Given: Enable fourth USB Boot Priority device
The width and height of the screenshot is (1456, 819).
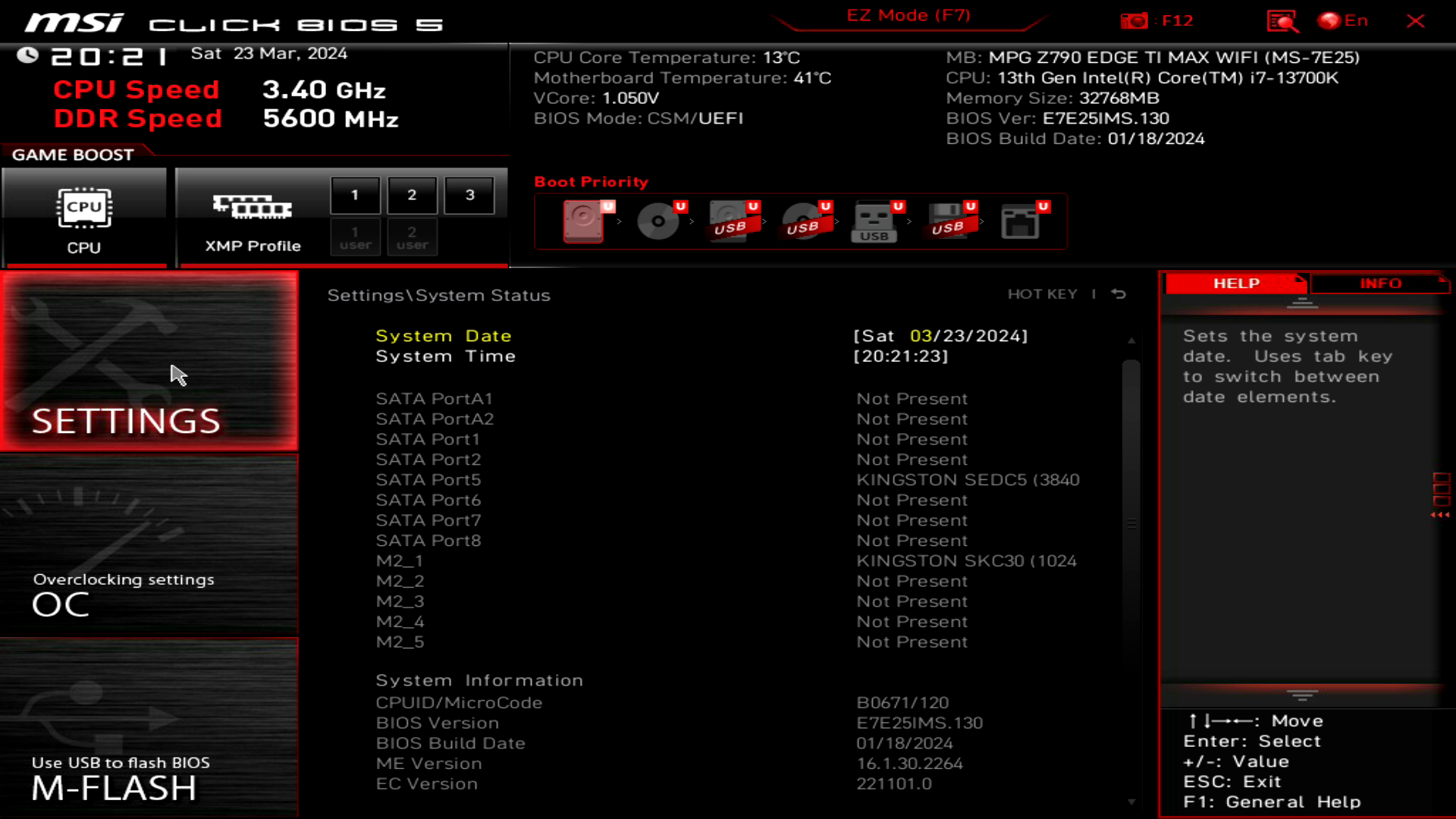Looking at the screenshot, I should tap(948, 220).
